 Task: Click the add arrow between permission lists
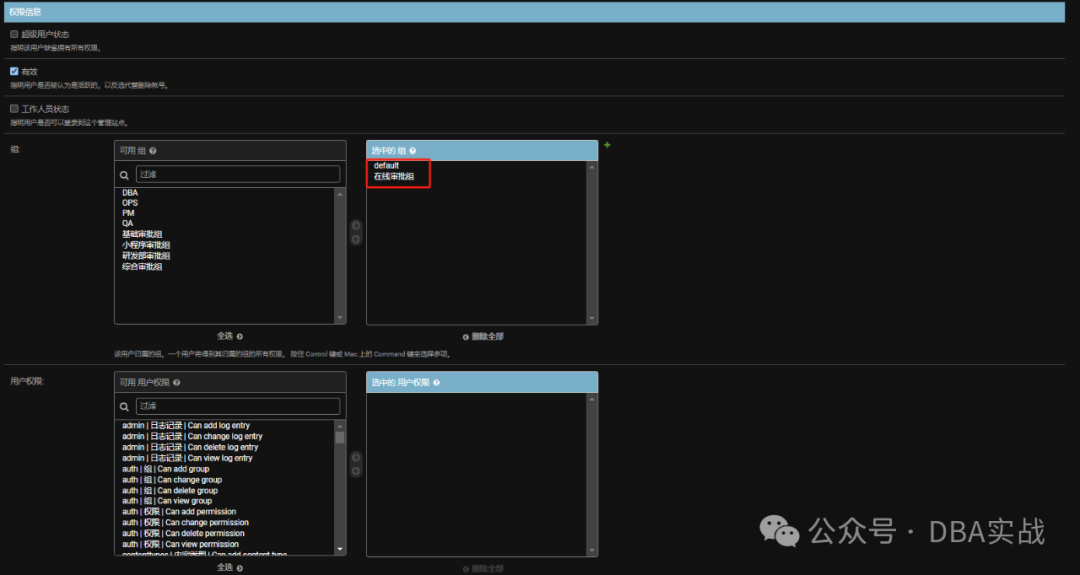[x=356, y=457]
